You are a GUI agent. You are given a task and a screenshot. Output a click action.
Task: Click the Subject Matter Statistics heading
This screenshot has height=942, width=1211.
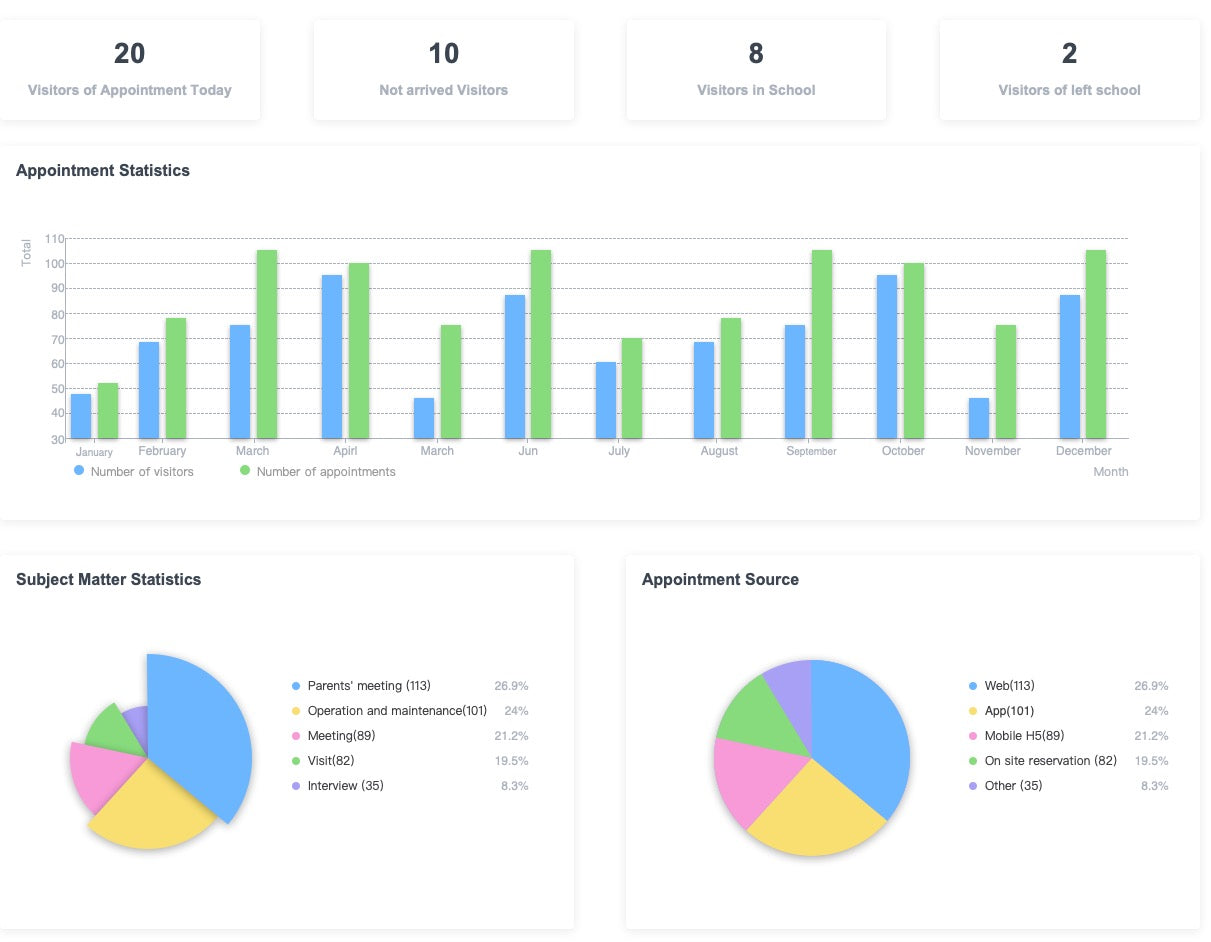[108, 580]
